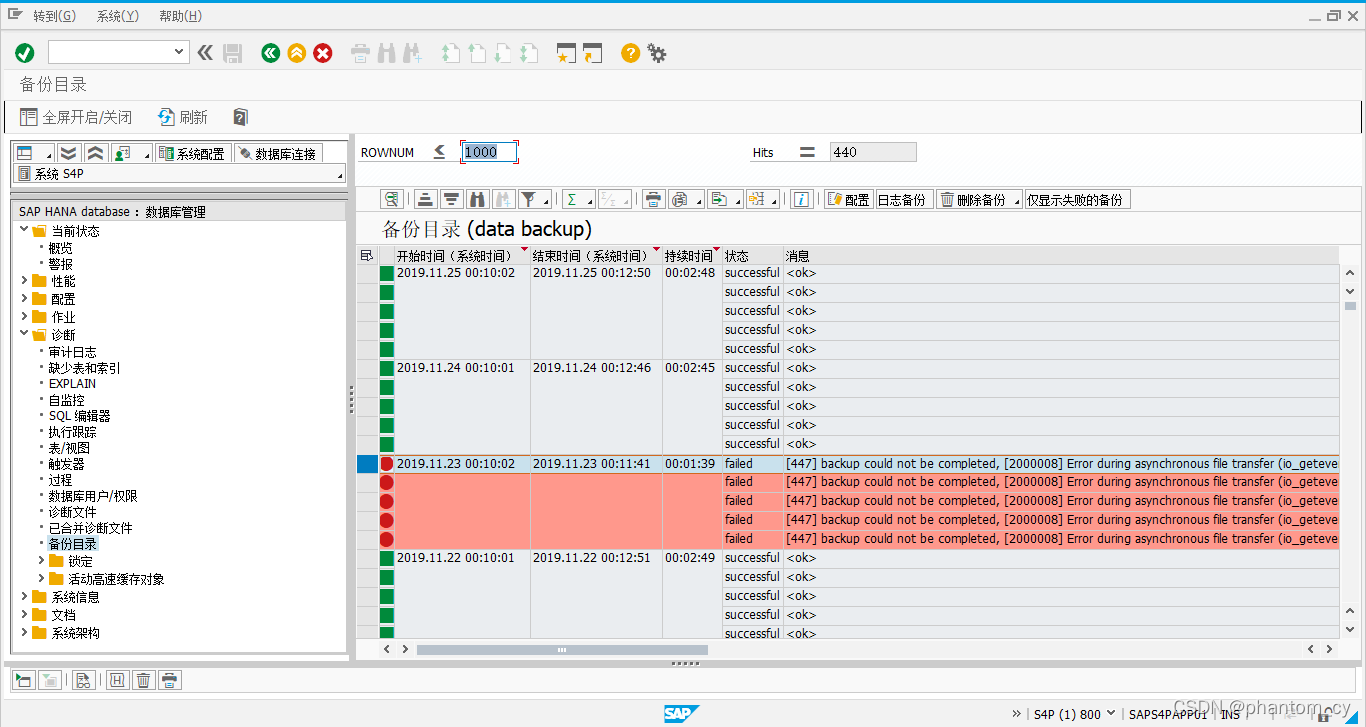
Task: Open the 转到(G) menu
Action: coord(54,16)
